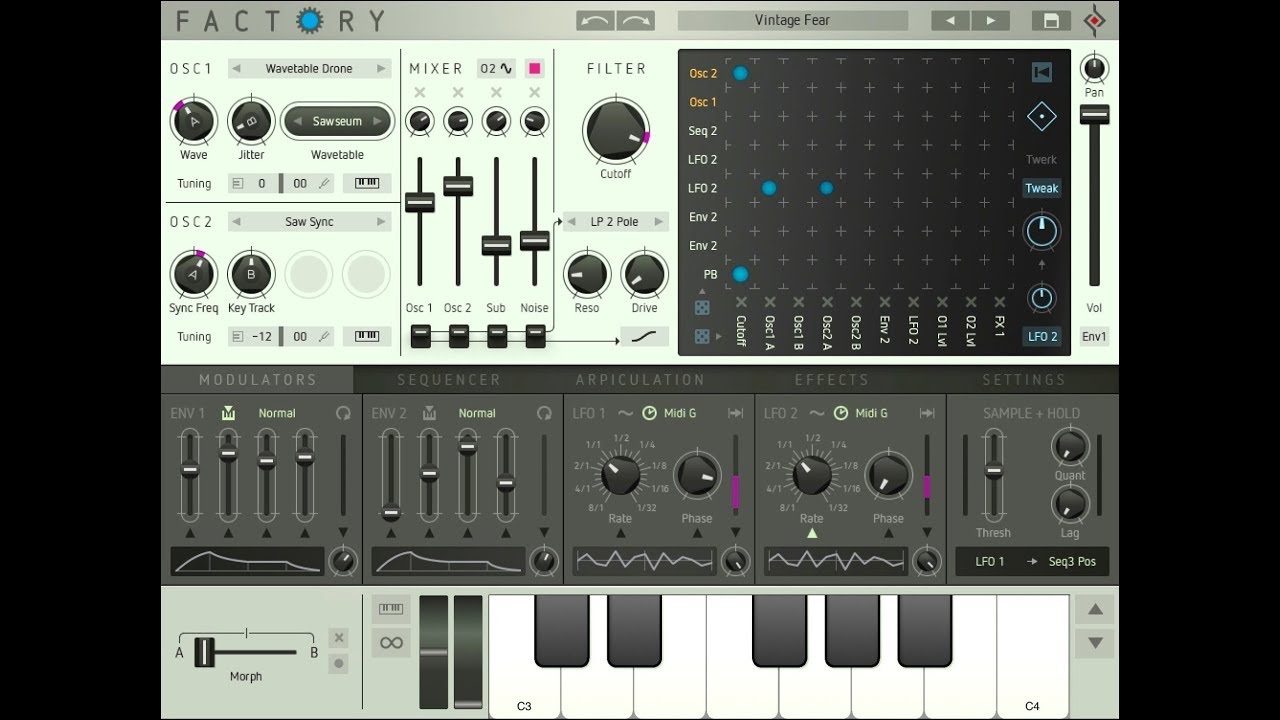The image size is (1280, 720).
Task: Toggle the ENV 1 loop button
Action: click(x=343, y=413)
